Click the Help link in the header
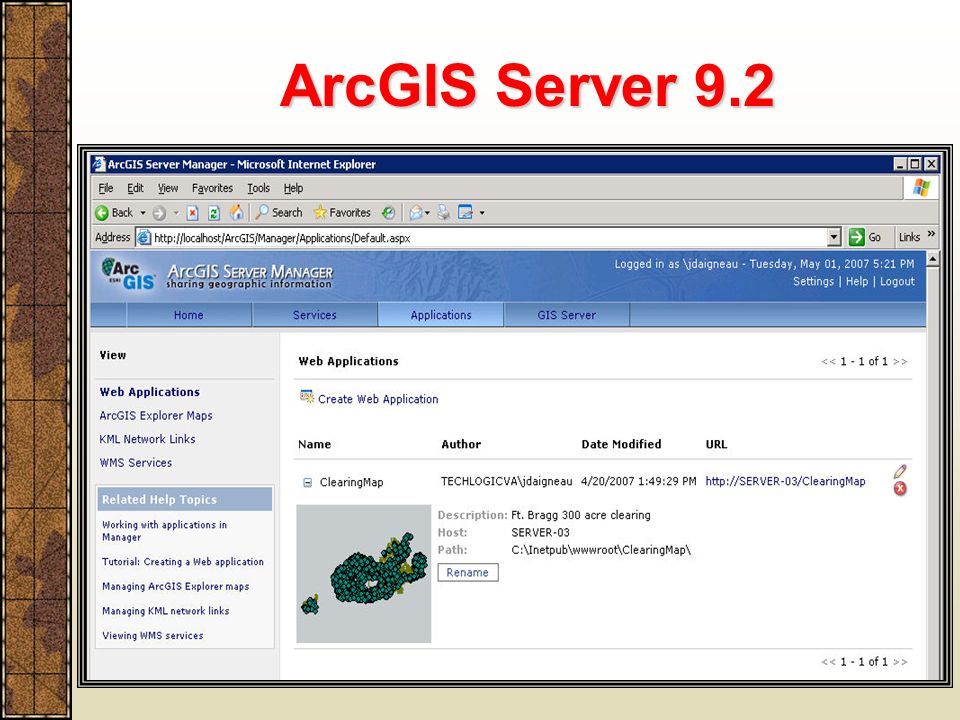Screen dimensions: 960x720 (x=857, y=282)
